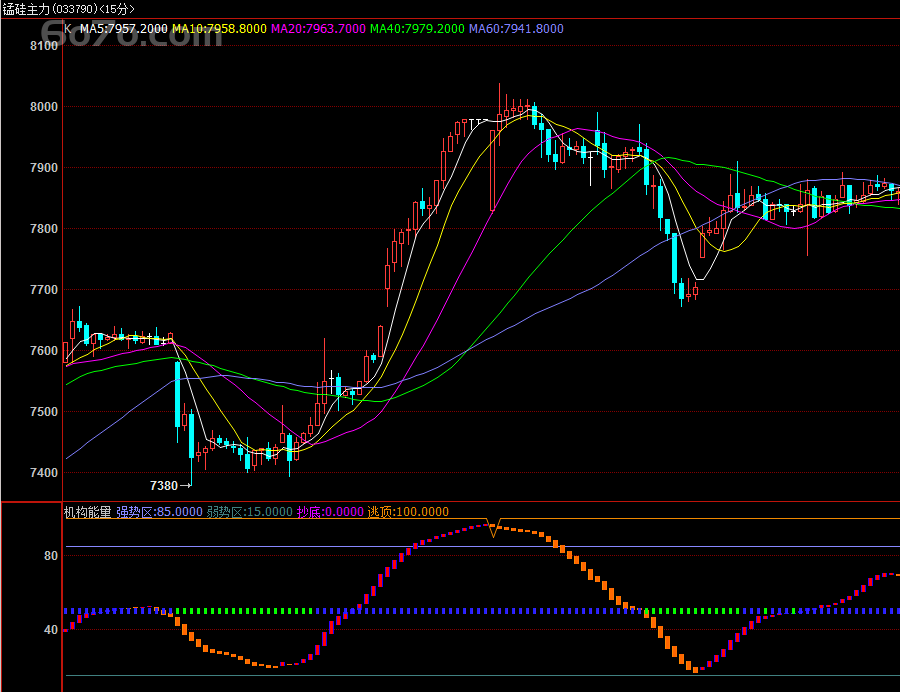900x692 pixels.
Task: Click the 7600 price axis label
Action: [44, 351]
